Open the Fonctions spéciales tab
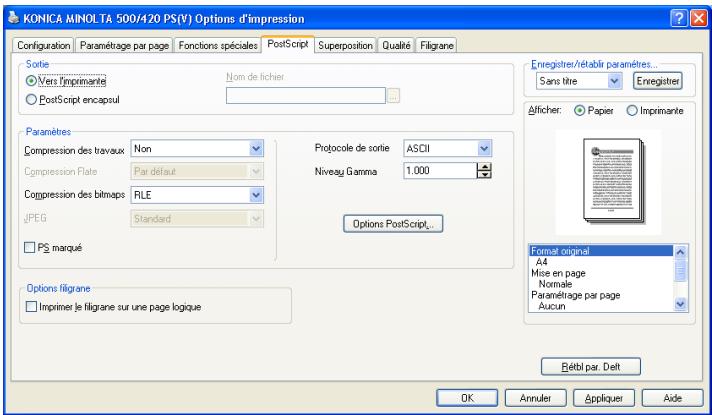The height and width of the screenshot is (415, 712). (218, 45)
